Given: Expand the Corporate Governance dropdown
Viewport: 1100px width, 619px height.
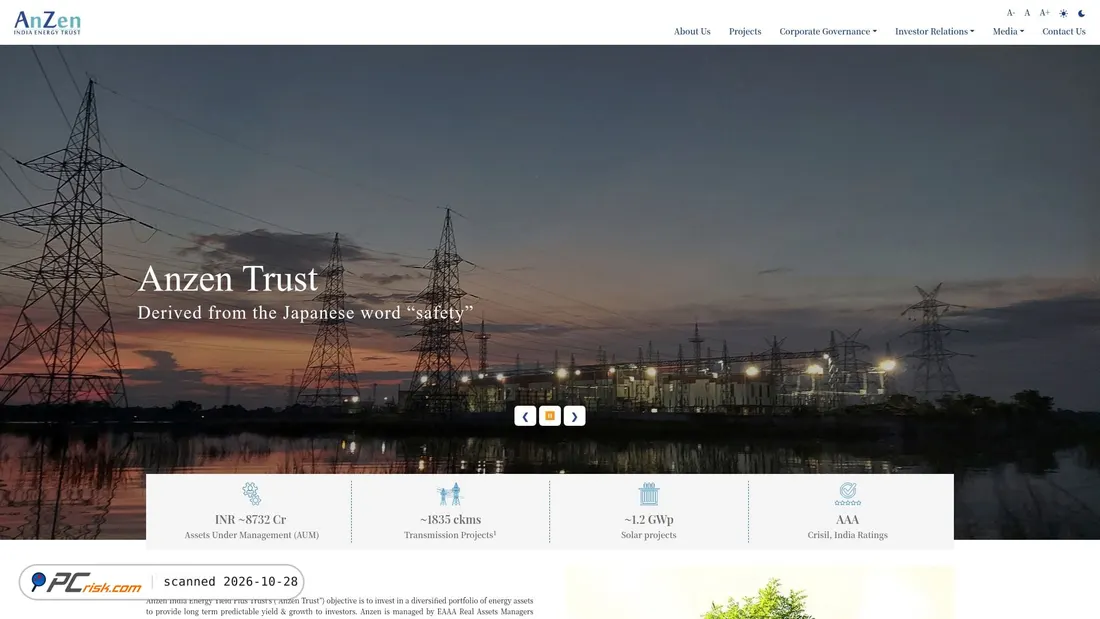Looking at the screenshot, I should tap(828, 32).
